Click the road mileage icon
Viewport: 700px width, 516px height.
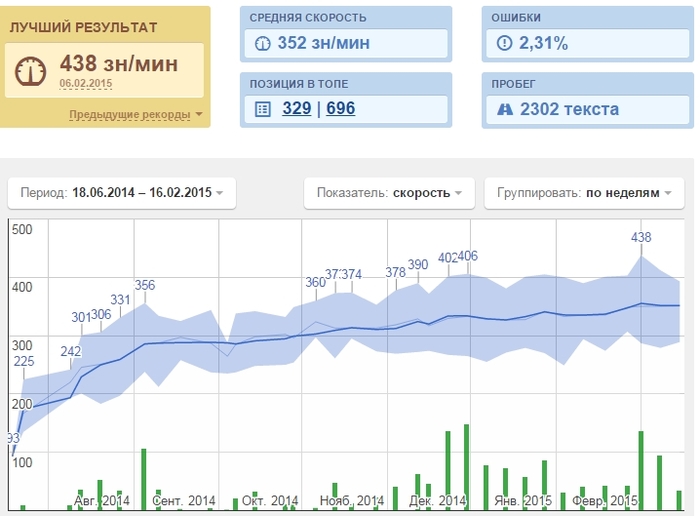pos(505,109)
